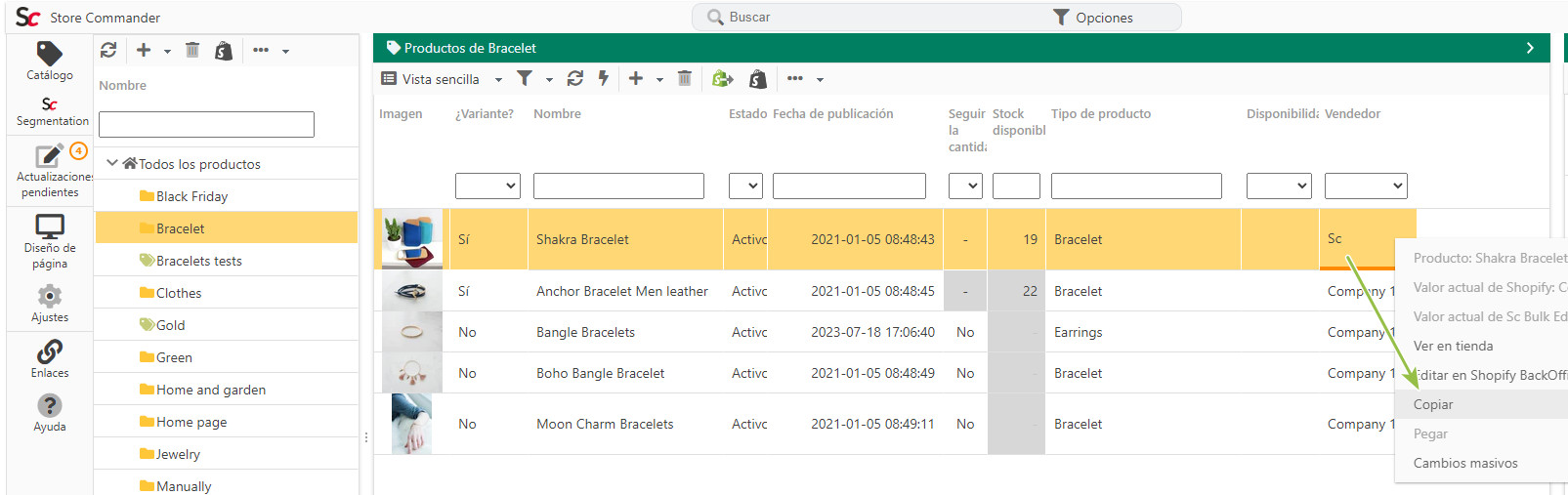1568x495 pixels.
Task: Select Copiar in the context menu
Action: point(1433,404)
